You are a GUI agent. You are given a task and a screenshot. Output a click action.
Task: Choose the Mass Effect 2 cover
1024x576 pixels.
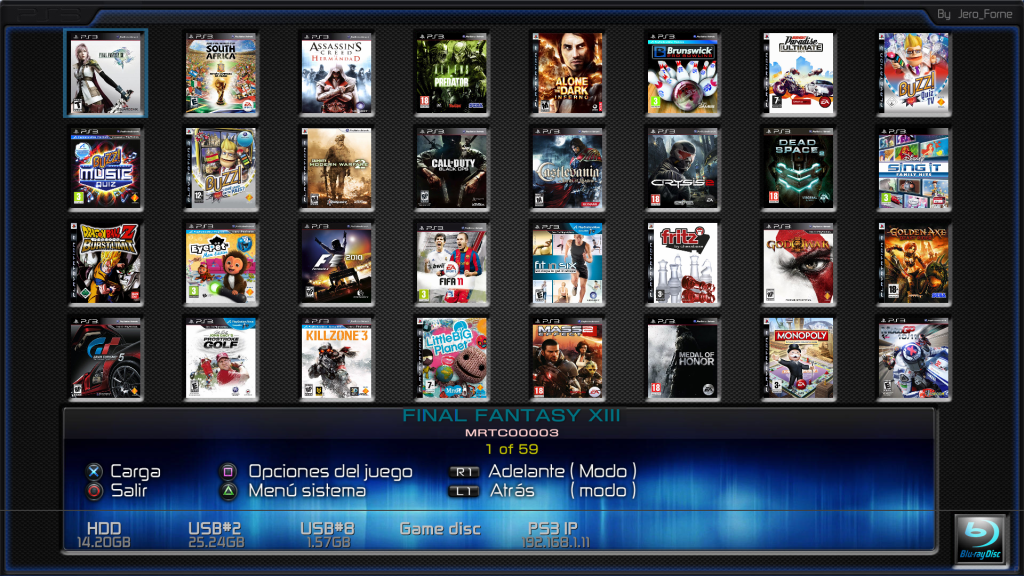tap(568, 359)
